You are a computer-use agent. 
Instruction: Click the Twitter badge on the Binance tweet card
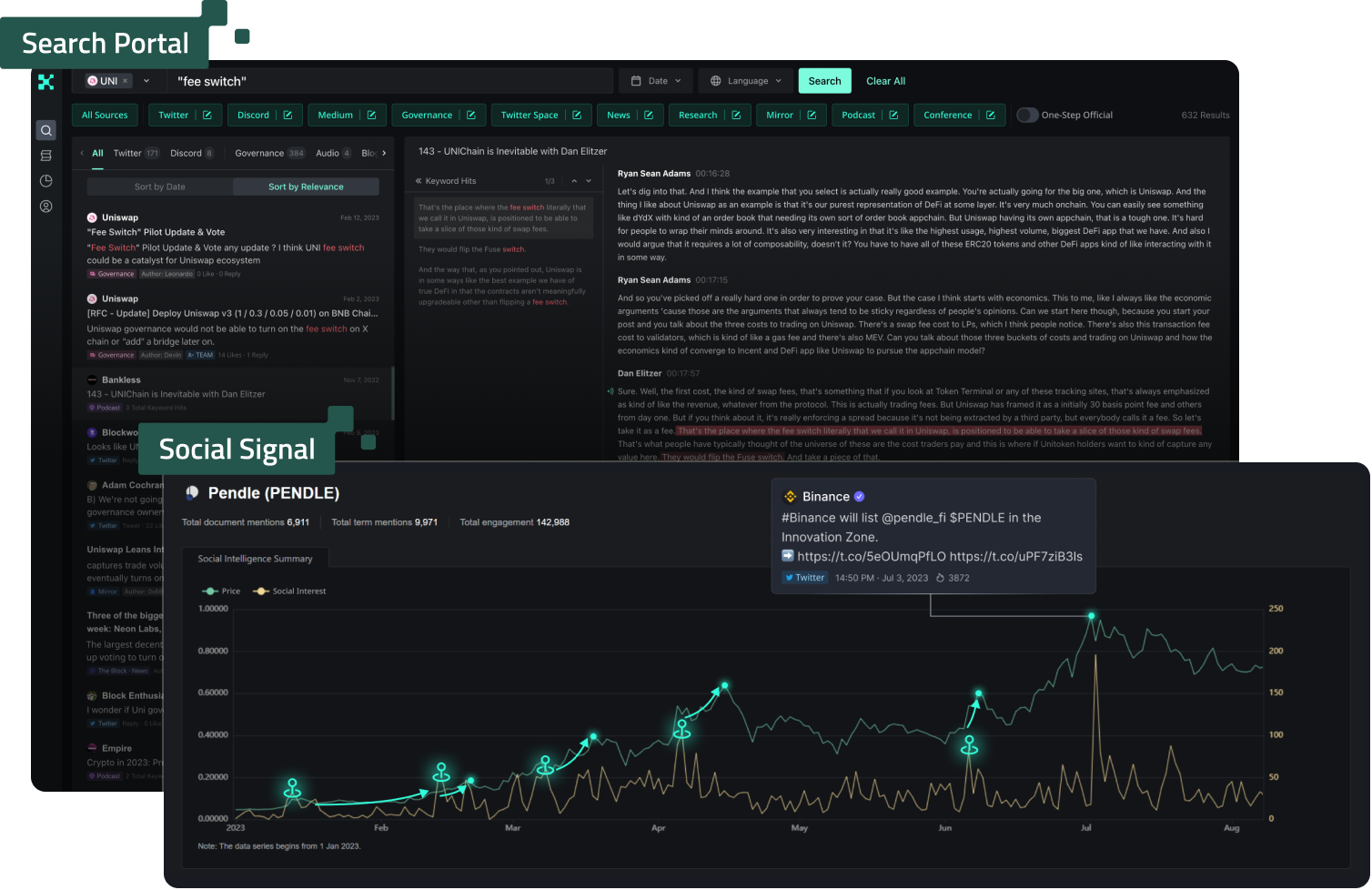[804, 577]
